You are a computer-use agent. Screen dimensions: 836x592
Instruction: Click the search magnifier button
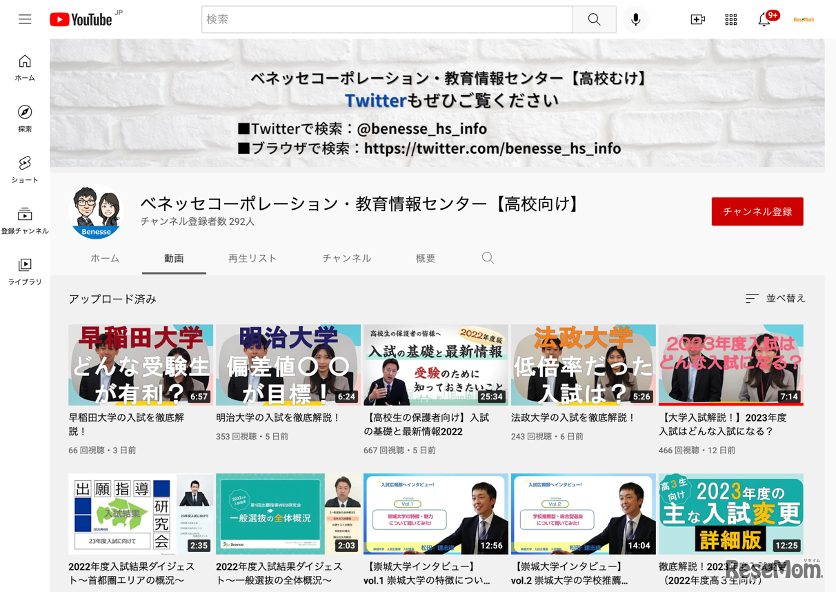pyautogui.click(x=594, y=19)
